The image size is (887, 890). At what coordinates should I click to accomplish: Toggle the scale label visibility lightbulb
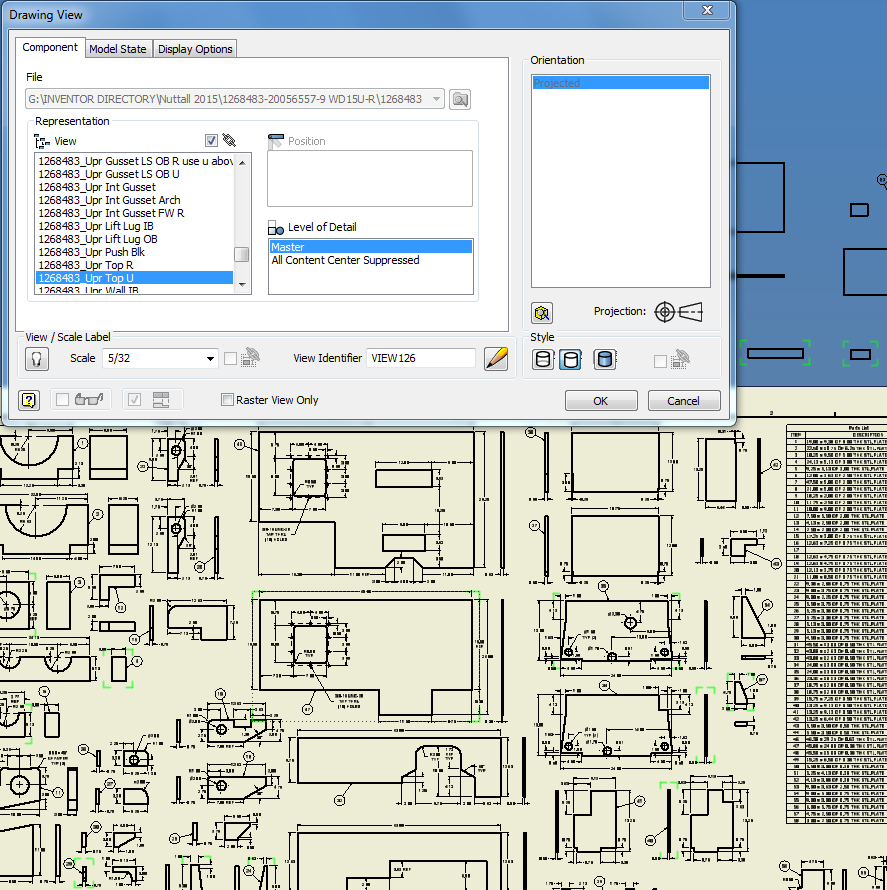pos(36,358)
